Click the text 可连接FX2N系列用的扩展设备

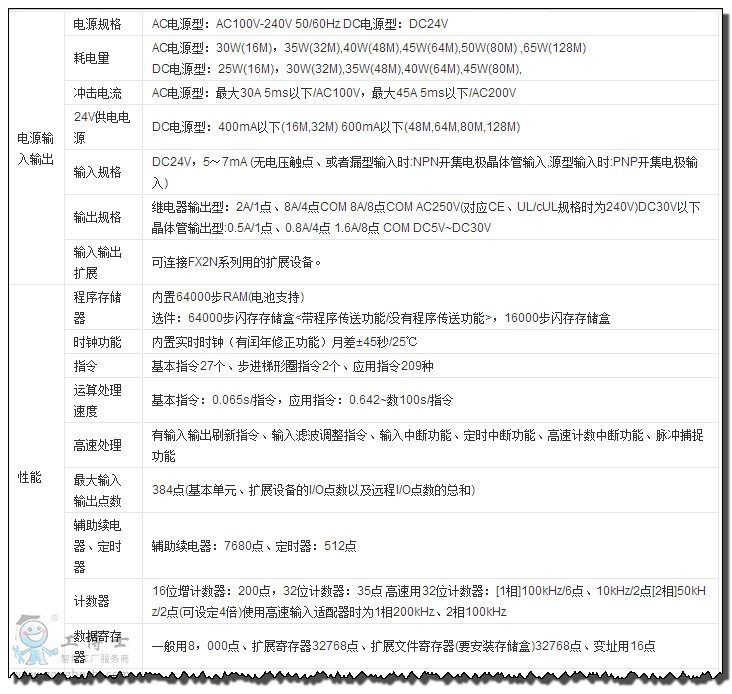[x=236, y=263]
